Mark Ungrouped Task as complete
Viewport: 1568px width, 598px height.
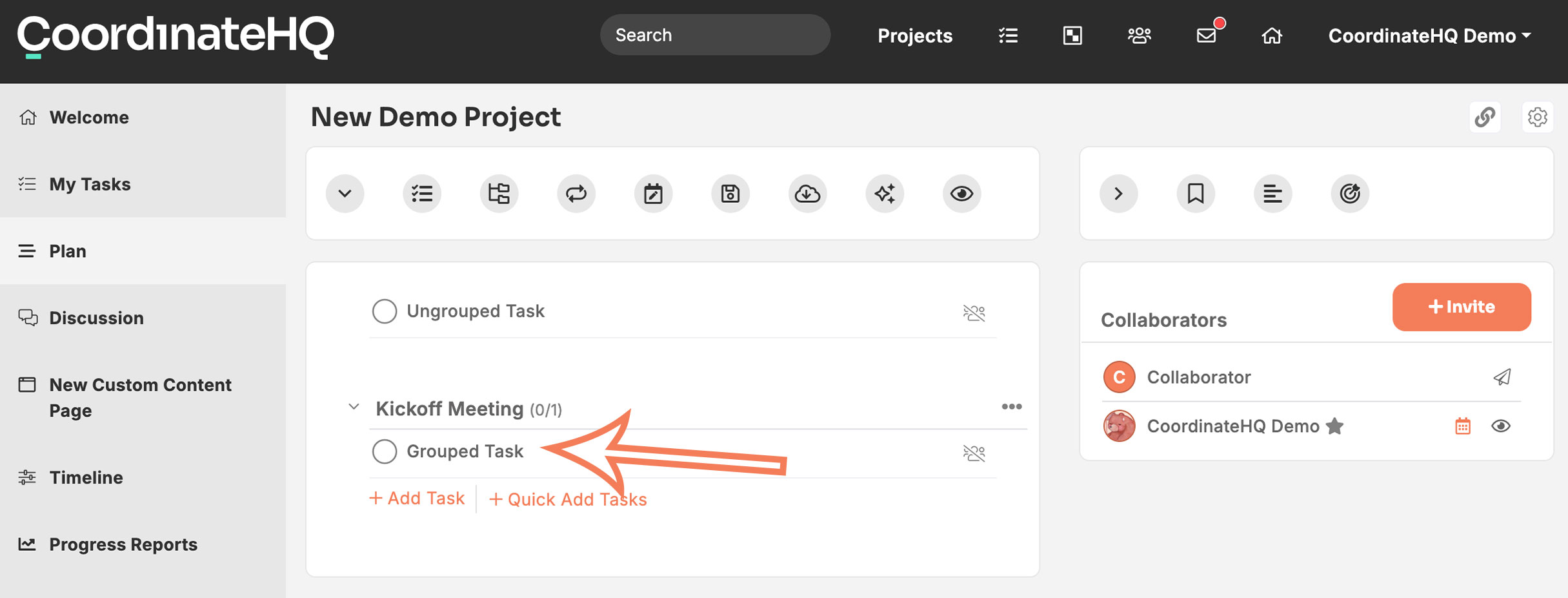click(385, 311)
